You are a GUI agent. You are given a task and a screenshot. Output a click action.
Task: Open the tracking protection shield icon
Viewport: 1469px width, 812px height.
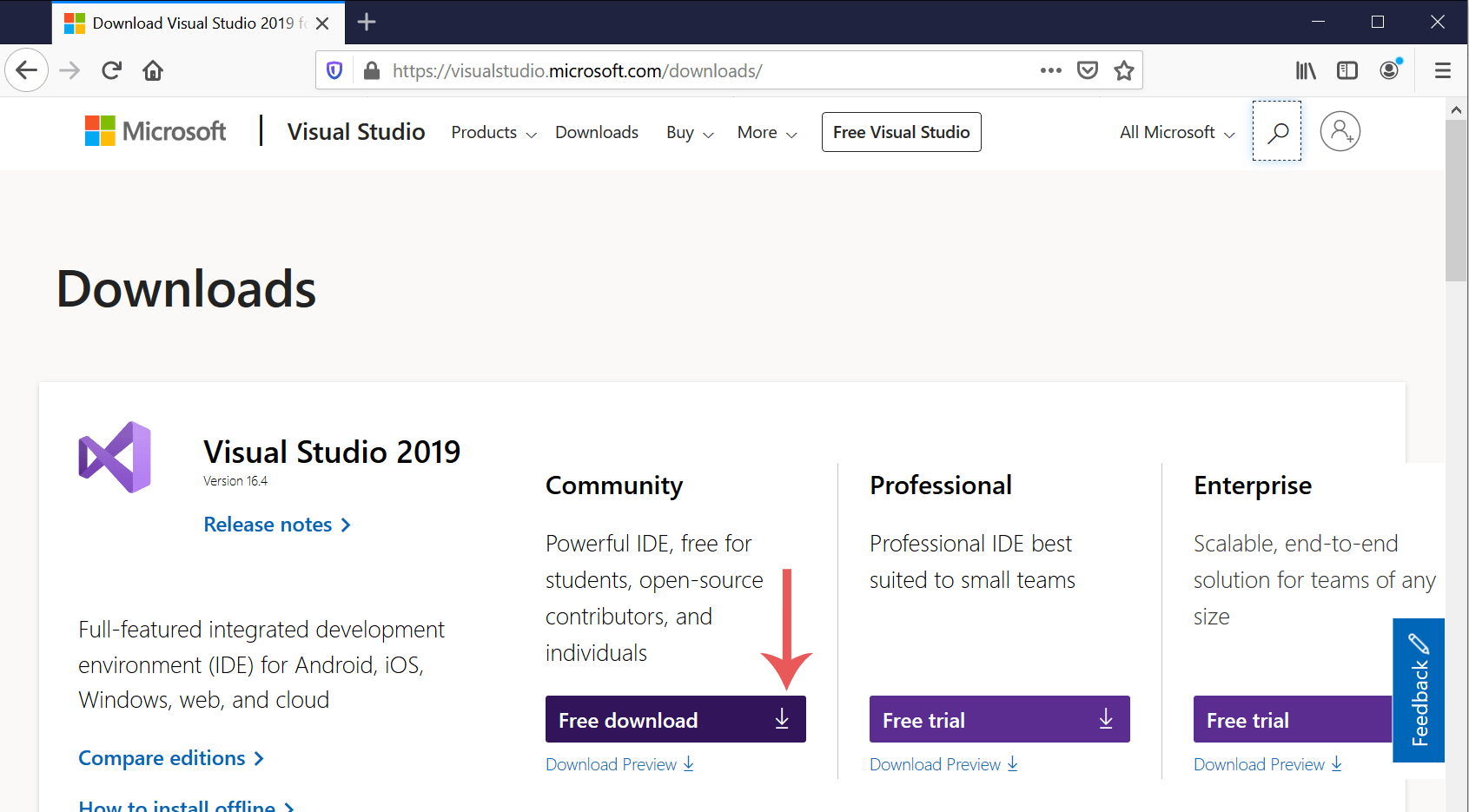pos(334,70)
